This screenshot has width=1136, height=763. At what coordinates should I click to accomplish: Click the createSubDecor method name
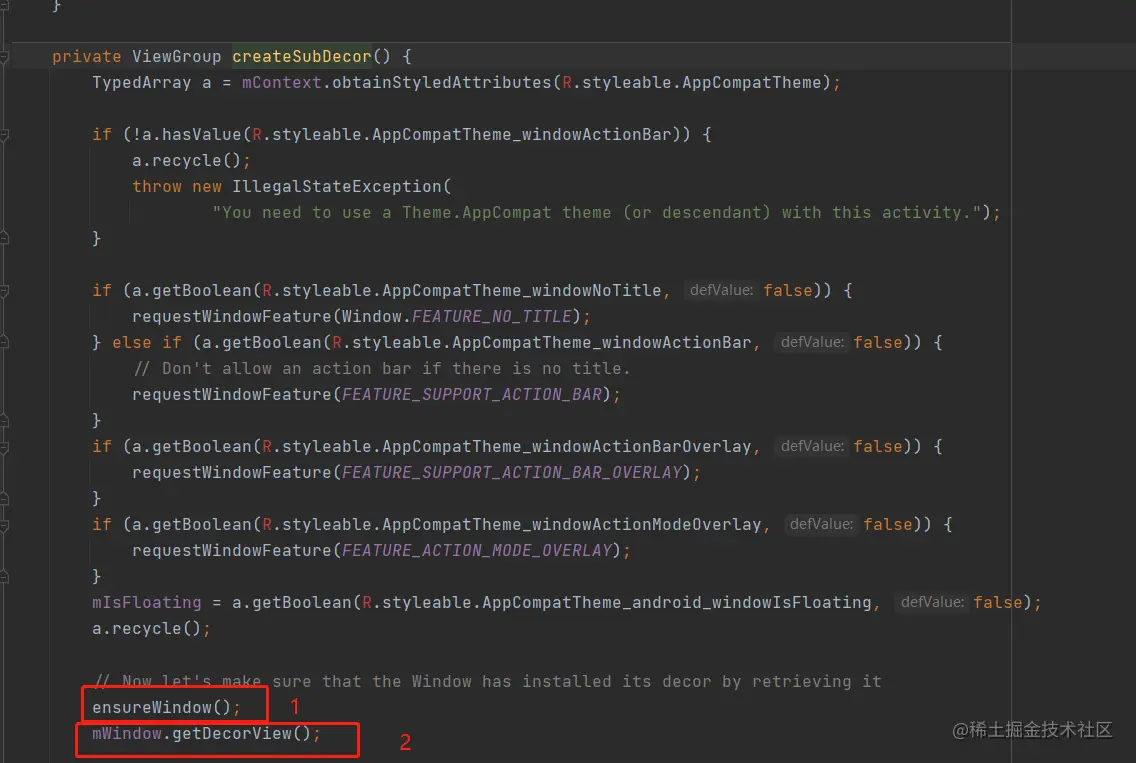[x=301, y=57]
